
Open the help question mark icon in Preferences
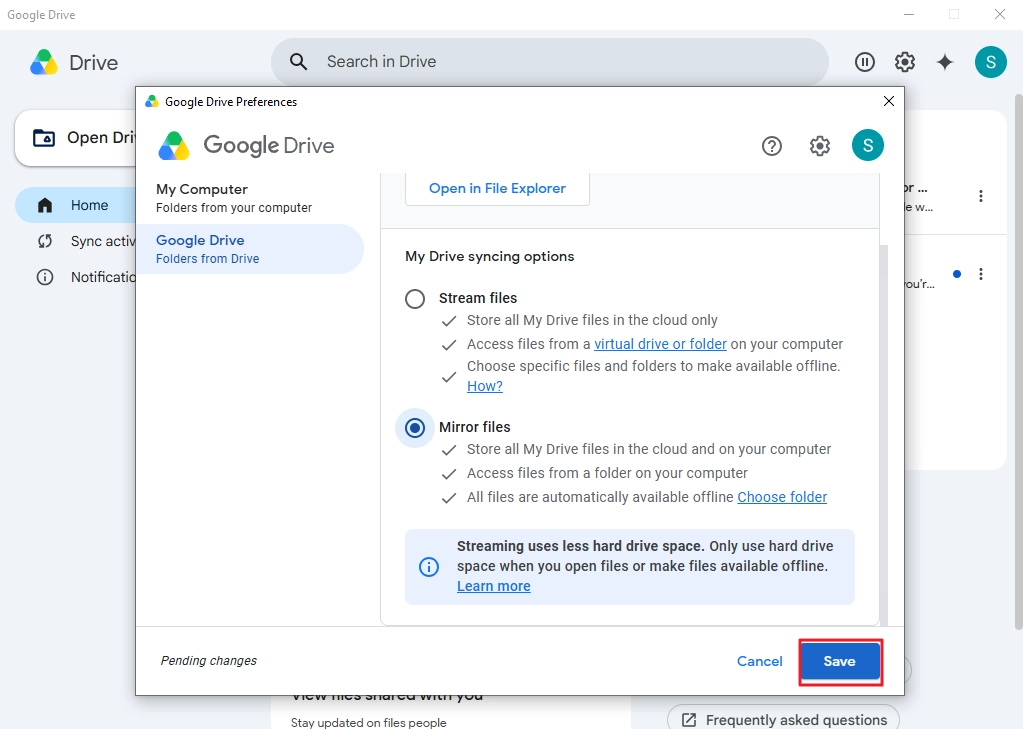pos(772,146)
